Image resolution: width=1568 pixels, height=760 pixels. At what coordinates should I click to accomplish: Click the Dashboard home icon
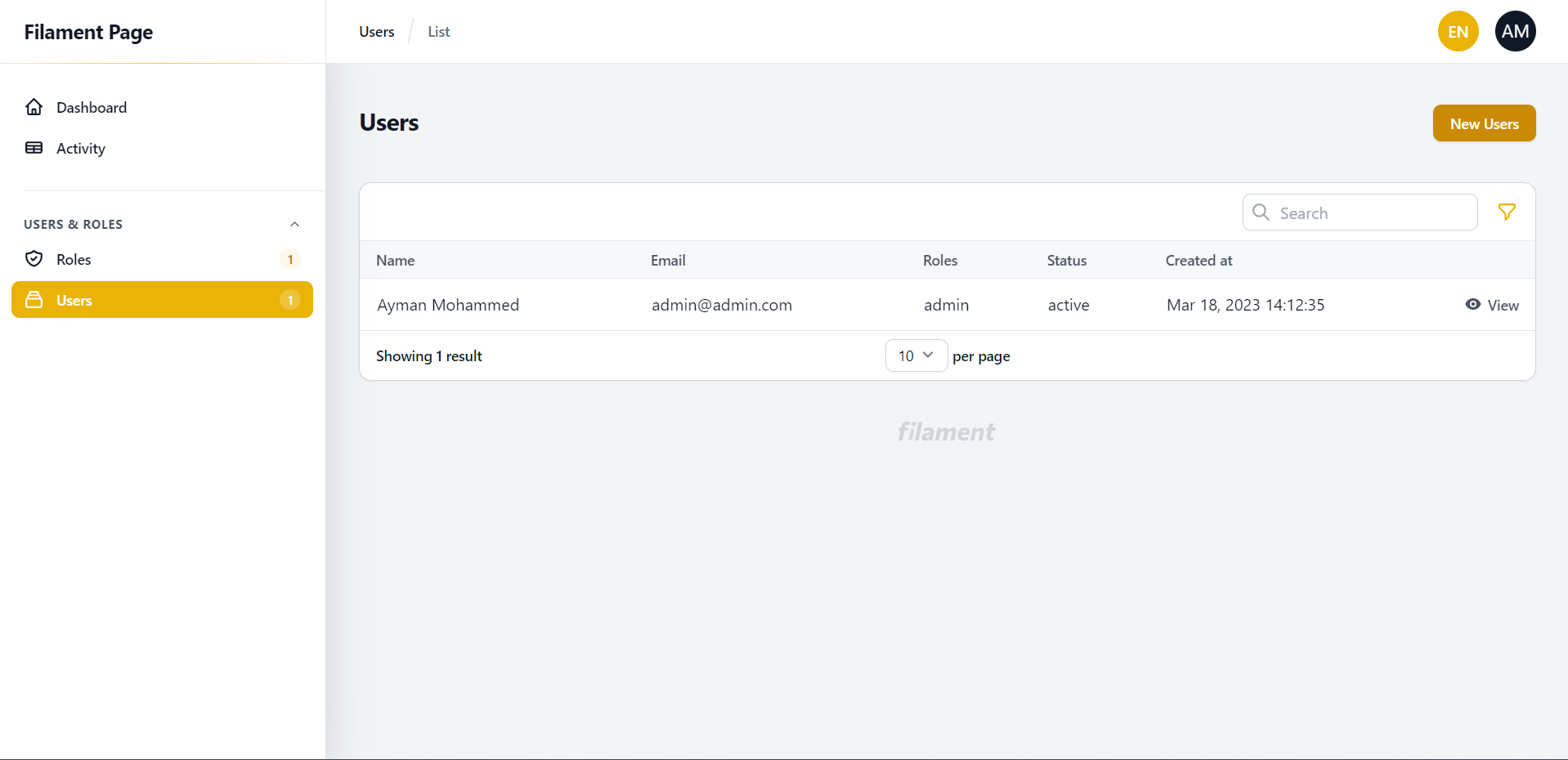click(x=34, y=107)
